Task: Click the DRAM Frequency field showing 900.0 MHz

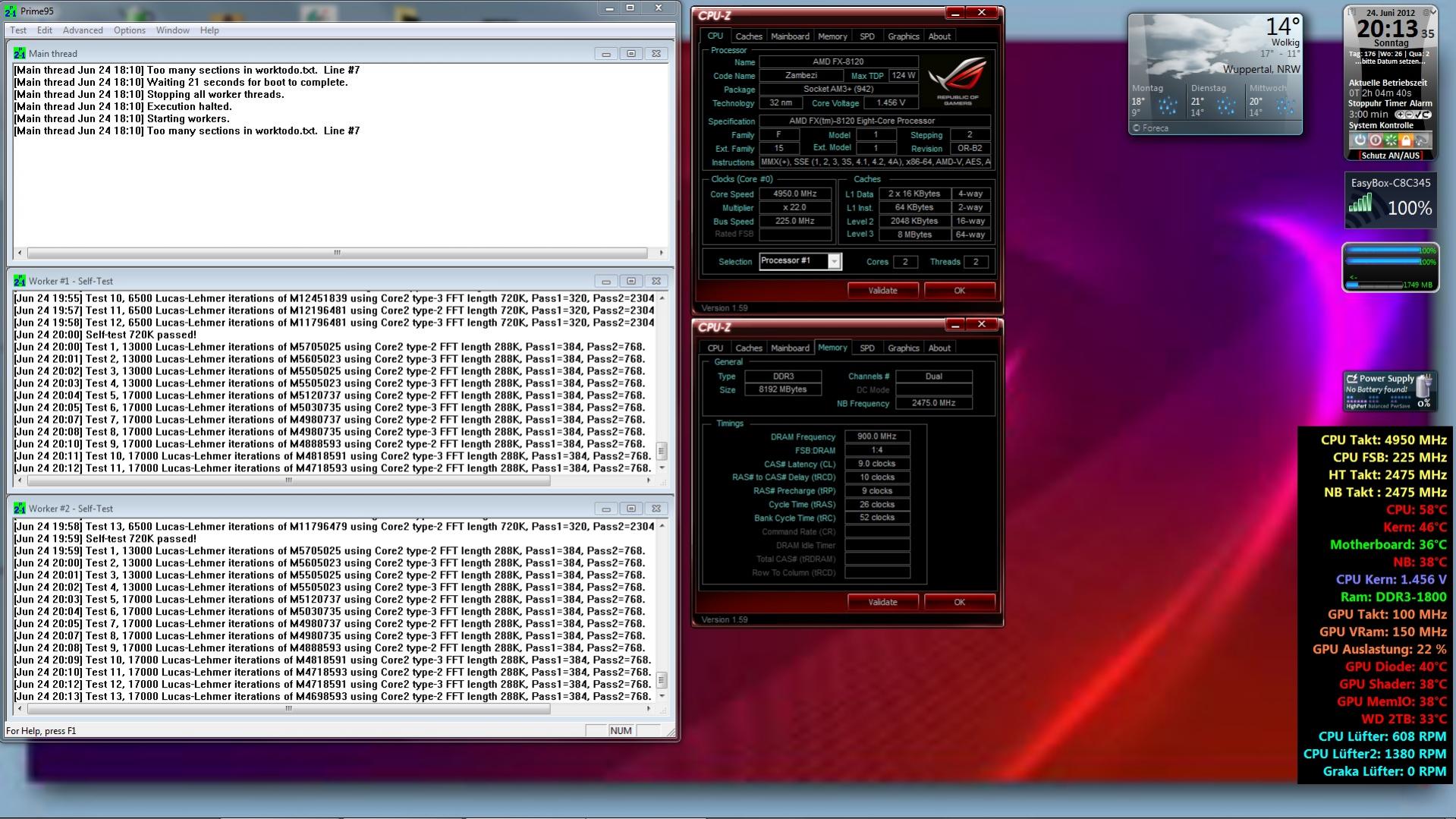Action: (877, 436)
